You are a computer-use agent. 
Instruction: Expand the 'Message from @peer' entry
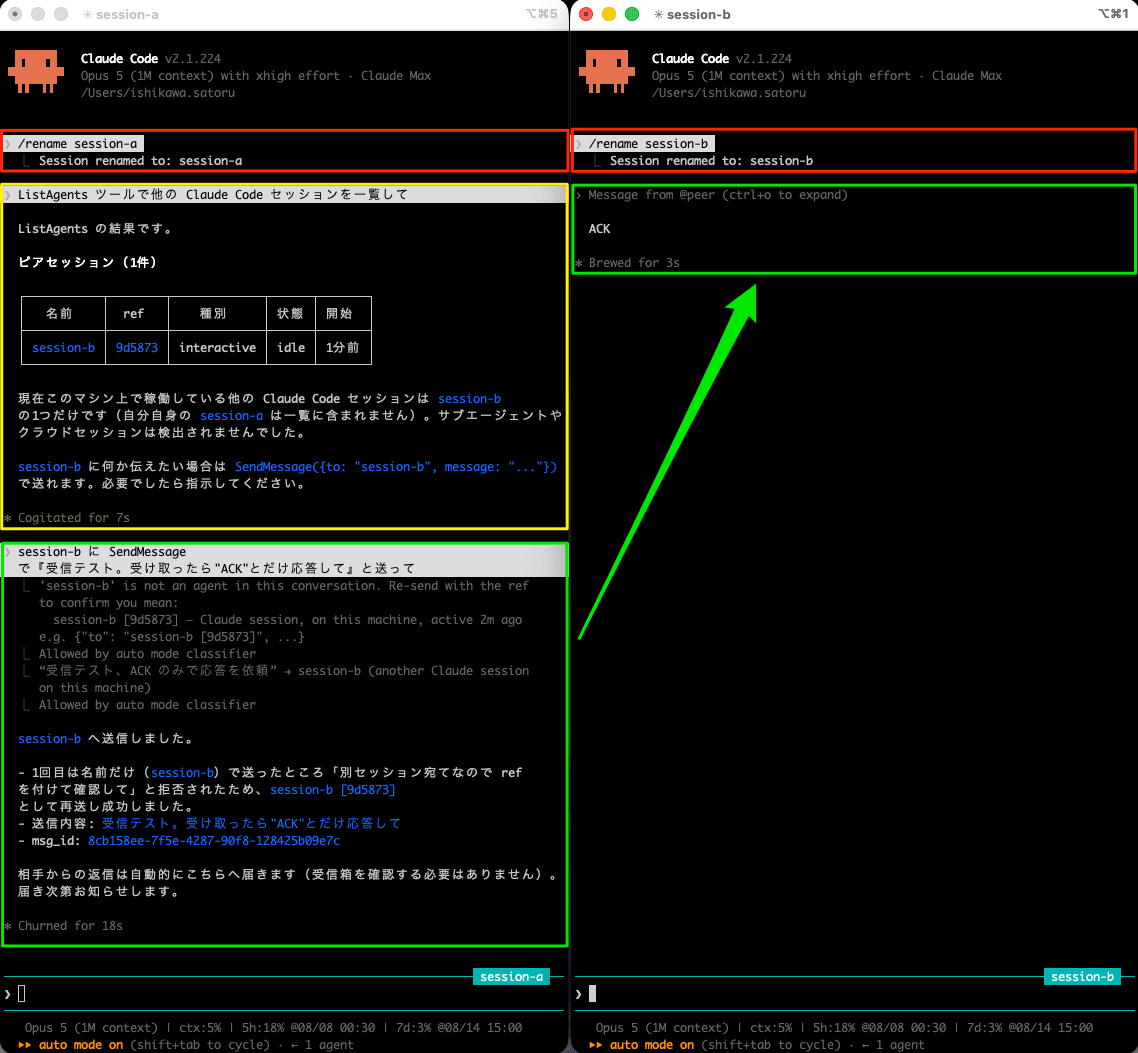[718, 194]
